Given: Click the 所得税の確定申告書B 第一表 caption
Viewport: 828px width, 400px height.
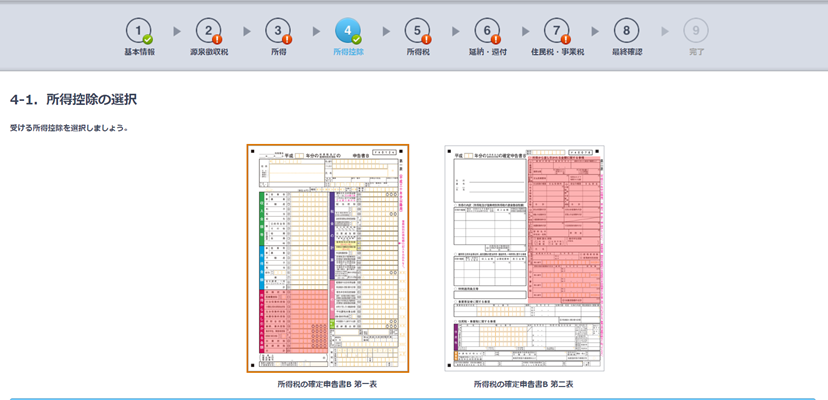Looking at the screenshot, I should click(x=328, y=384).
